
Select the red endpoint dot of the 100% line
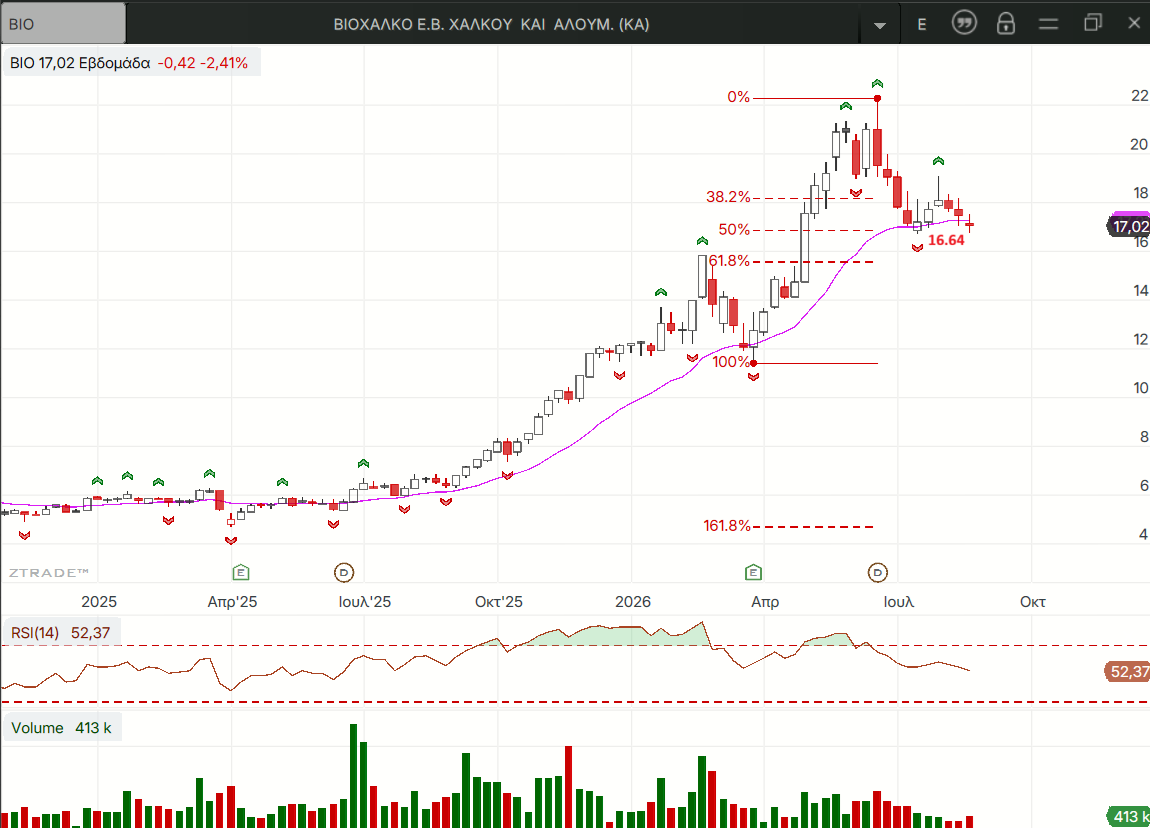point(753,364)
